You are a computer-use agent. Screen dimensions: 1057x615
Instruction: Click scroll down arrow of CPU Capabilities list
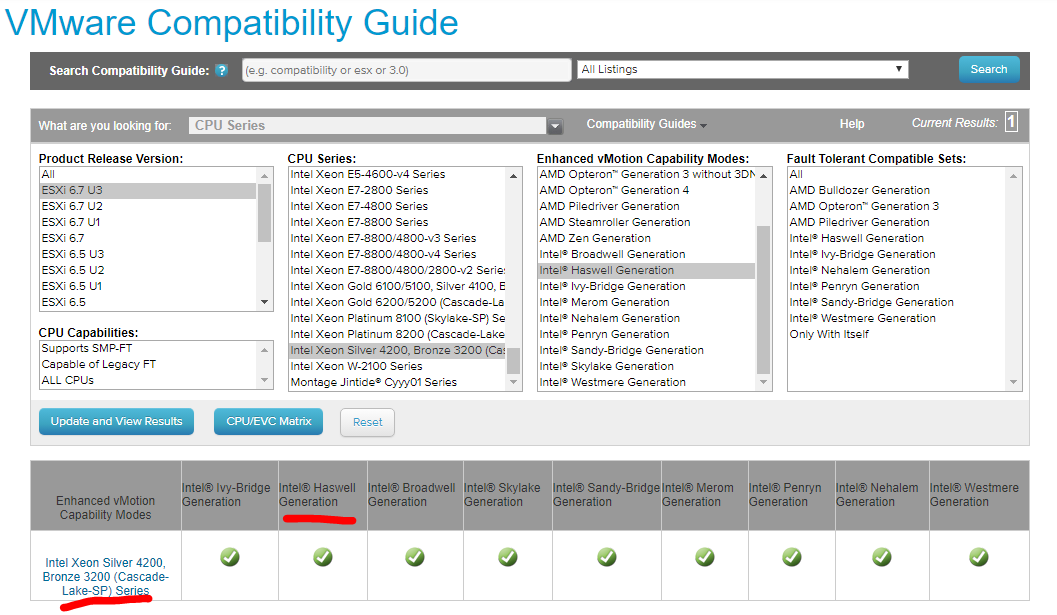[264, 380]
